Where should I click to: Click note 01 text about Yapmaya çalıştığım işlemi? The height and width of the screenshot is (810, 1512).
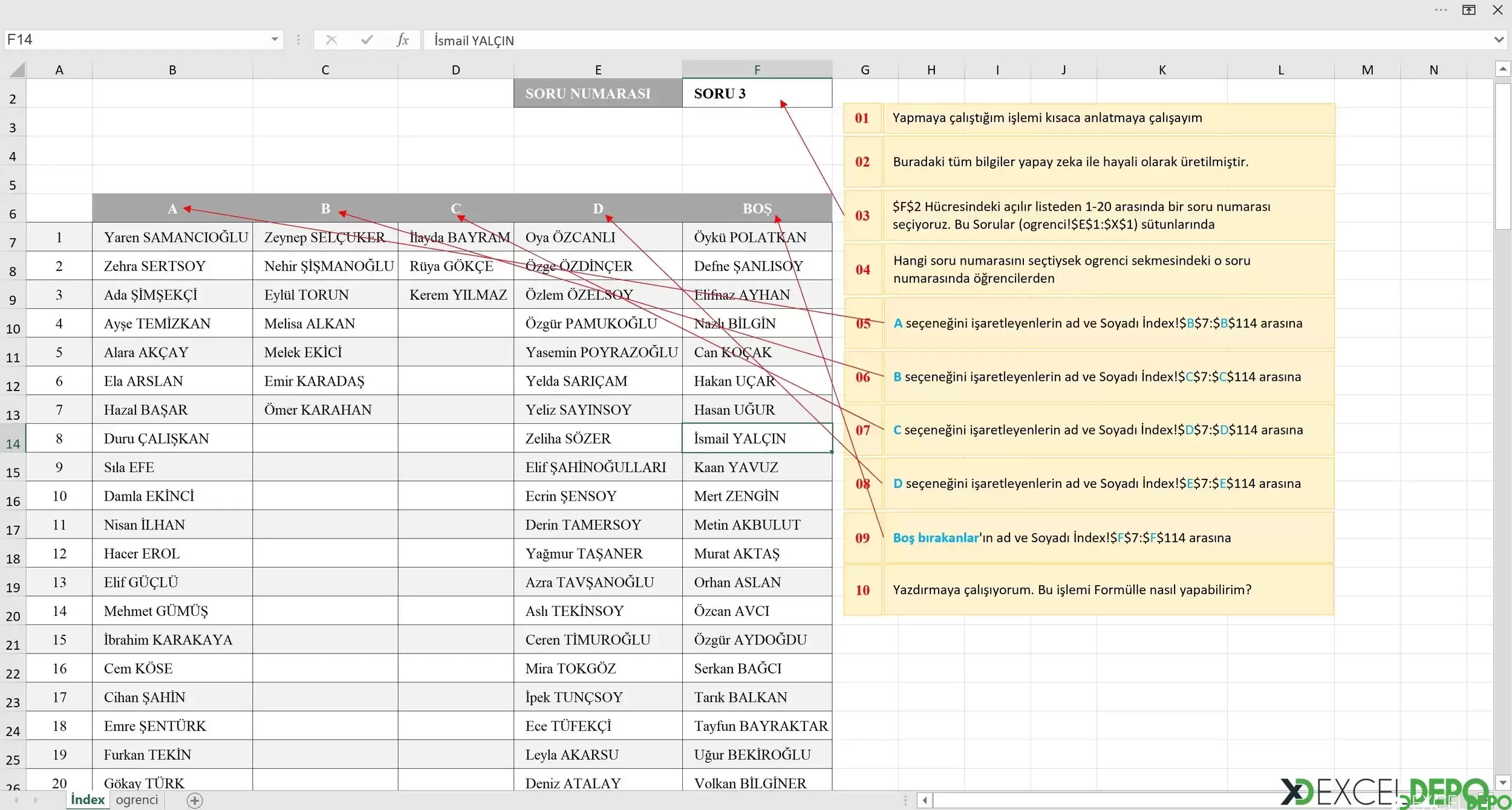pyautogui.click(x=1047, y=118)
